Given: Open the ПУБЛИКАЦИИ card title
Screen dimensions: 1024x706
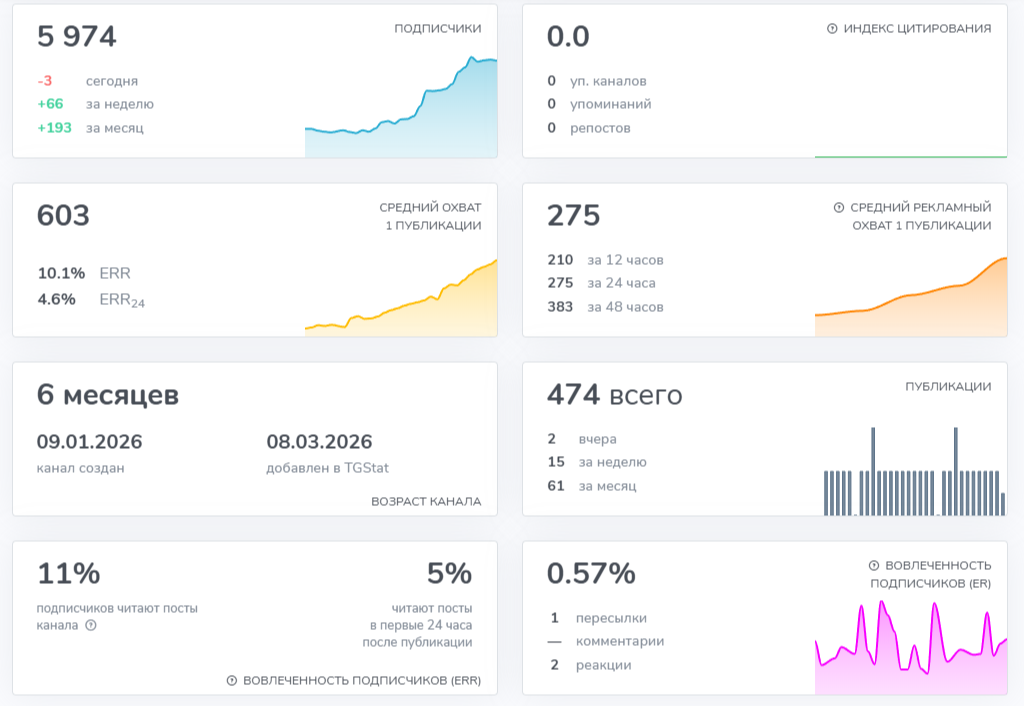Looking at the screenshot, I should [948, 387].
